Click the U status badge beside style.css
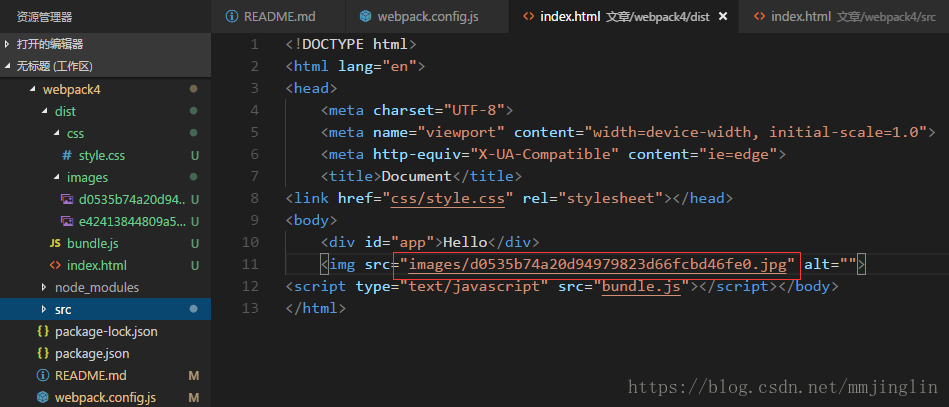Viewport: 949px width, 407px height. [x=194, y=156]
